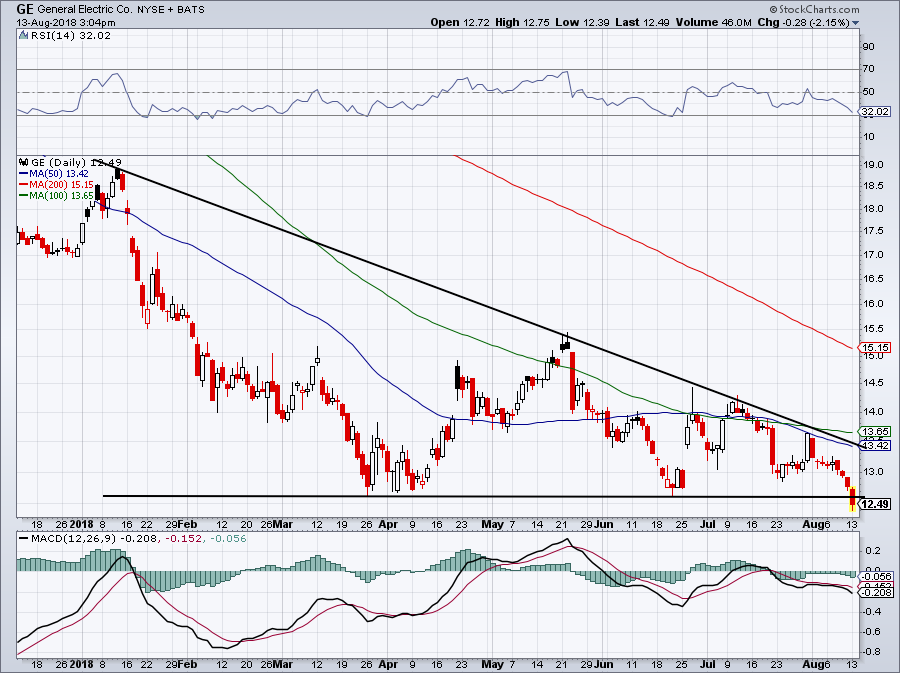This screenshot has width=900, height=673.
Task: Click the 90 label on RSI axis
Action: click(x=868, y=46)
